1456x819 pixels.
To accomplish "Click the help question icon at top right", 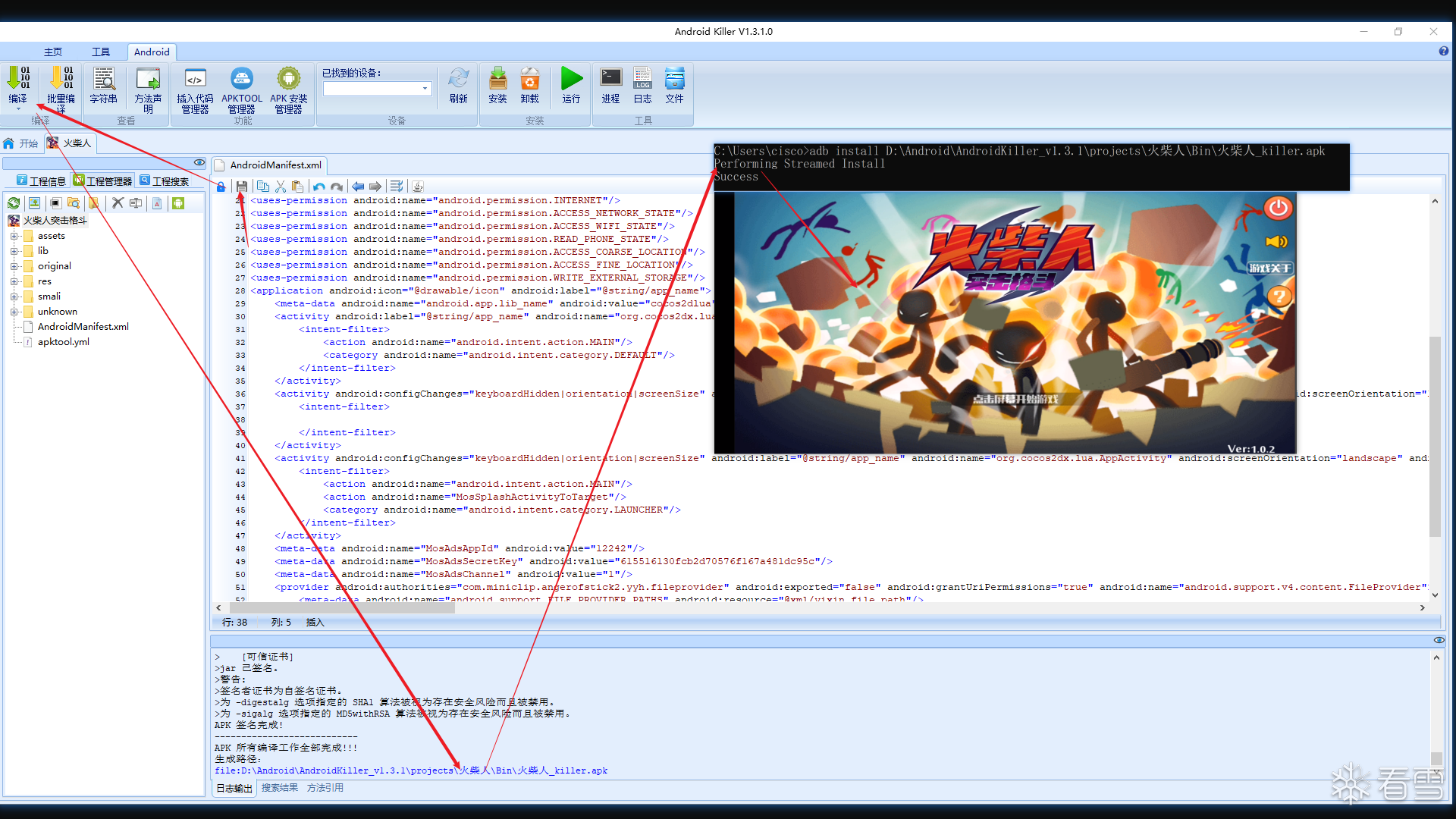I will [x=1443, y=52].
